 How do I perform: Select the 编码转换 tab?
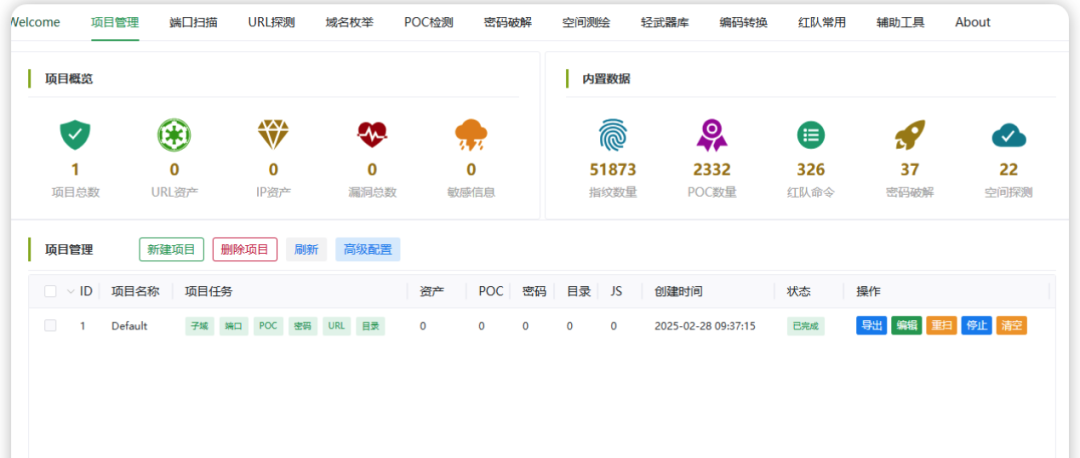point(743,22)
